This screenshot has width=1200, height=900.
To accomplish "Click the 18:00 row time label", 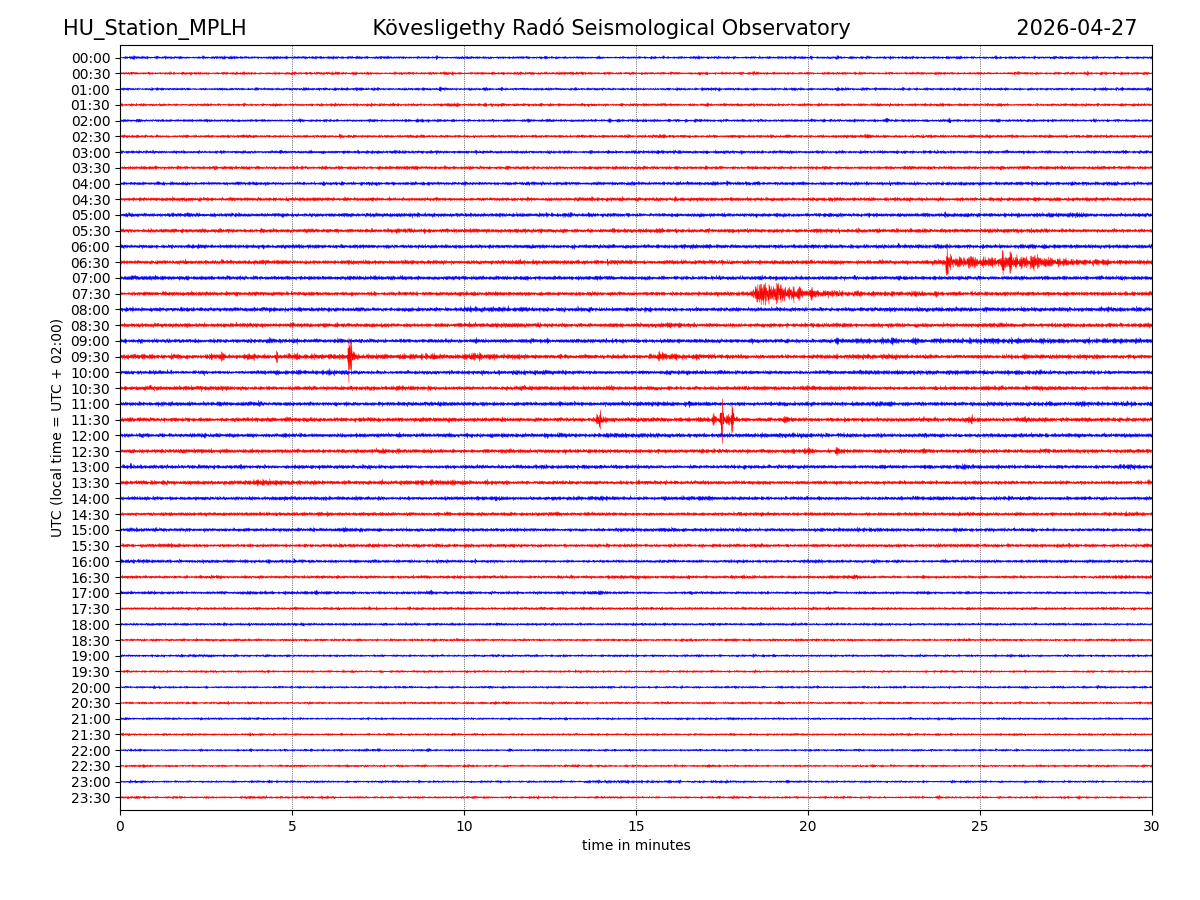I will click(91, 625).
